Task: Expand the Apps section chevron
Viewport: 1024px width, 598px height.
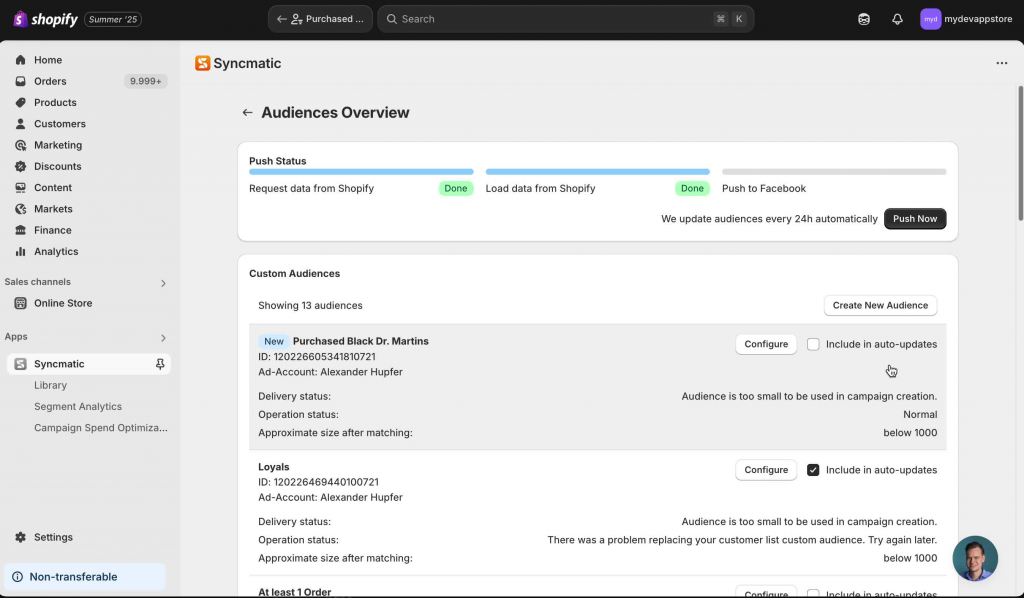Action: (x=163, y=338)
